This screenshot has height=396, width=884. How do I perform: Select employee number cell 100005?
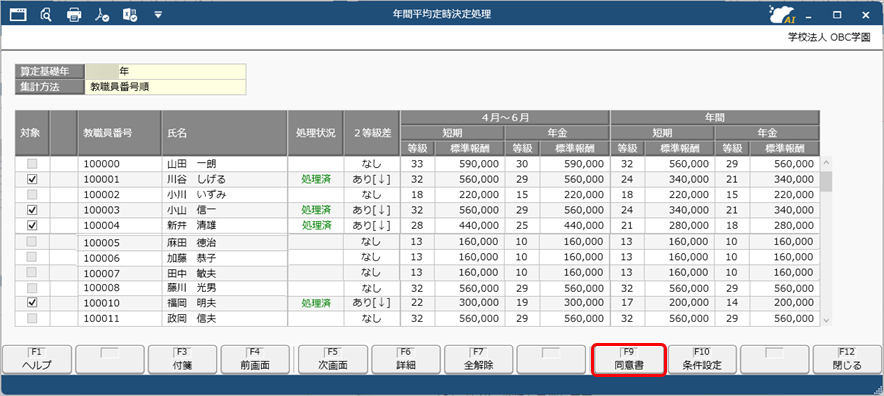pos(120,243)
